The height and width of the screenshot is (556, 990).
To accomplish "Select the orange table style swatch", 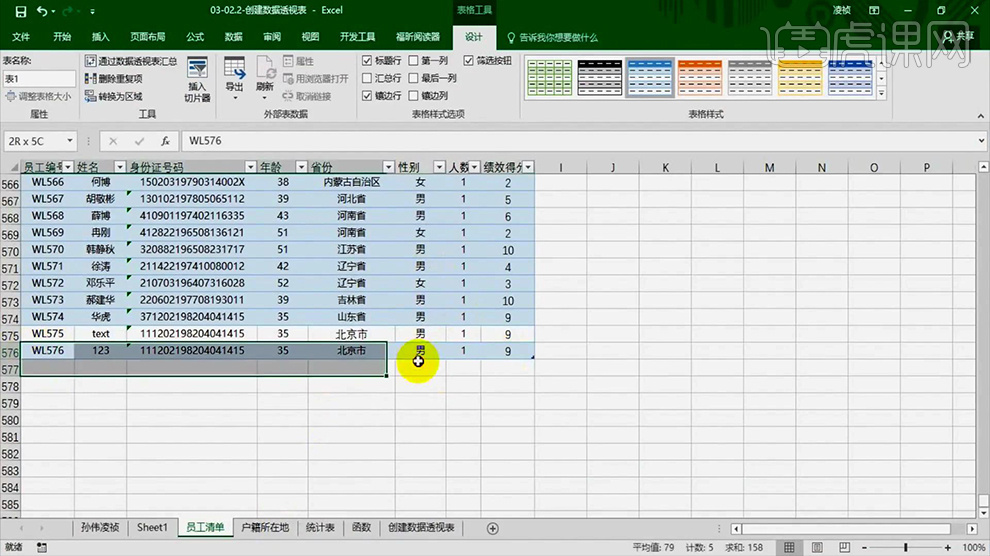I will (698, 76).
